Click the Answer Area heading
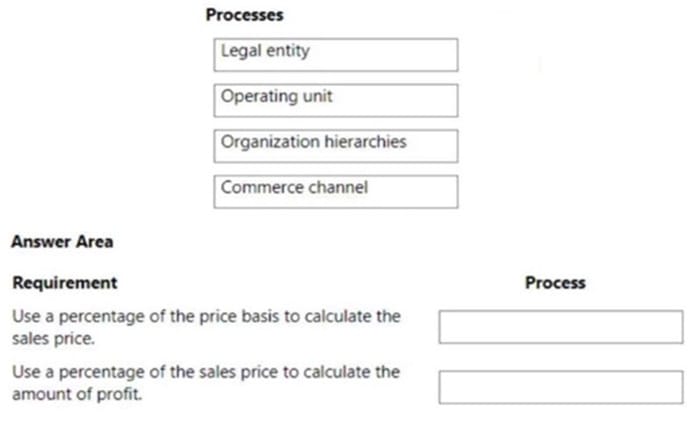 pos(62,242)
